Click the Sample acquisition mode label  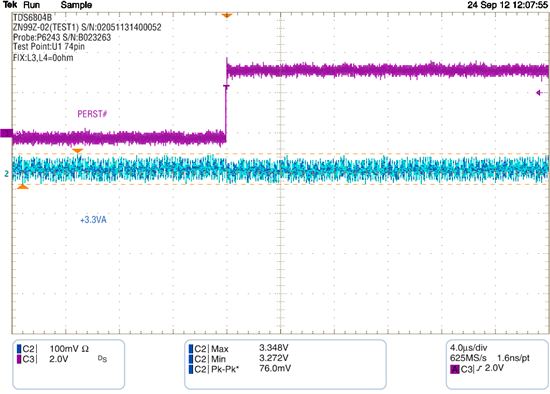76,5
